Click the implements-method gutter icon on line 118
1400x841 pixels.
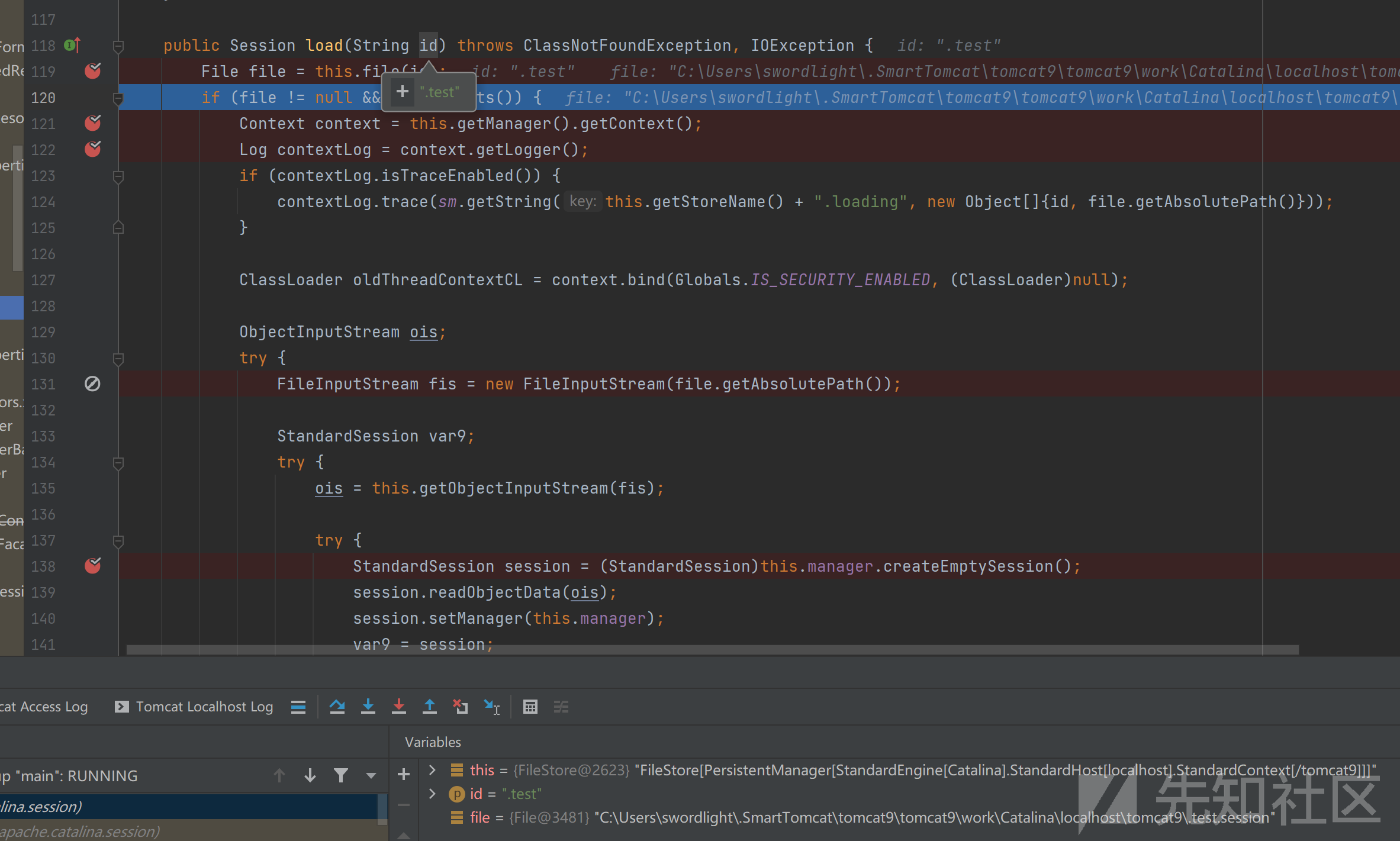coord(72,45)
